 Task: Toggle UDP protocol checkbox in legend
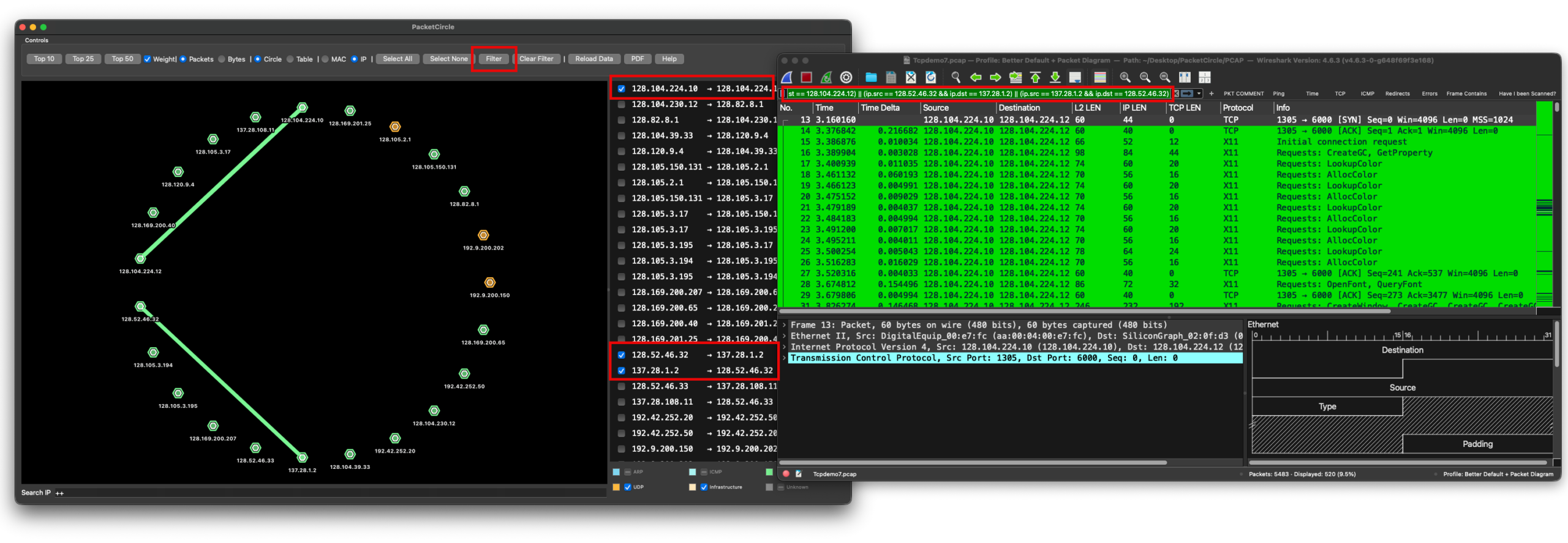pos(627,487)
